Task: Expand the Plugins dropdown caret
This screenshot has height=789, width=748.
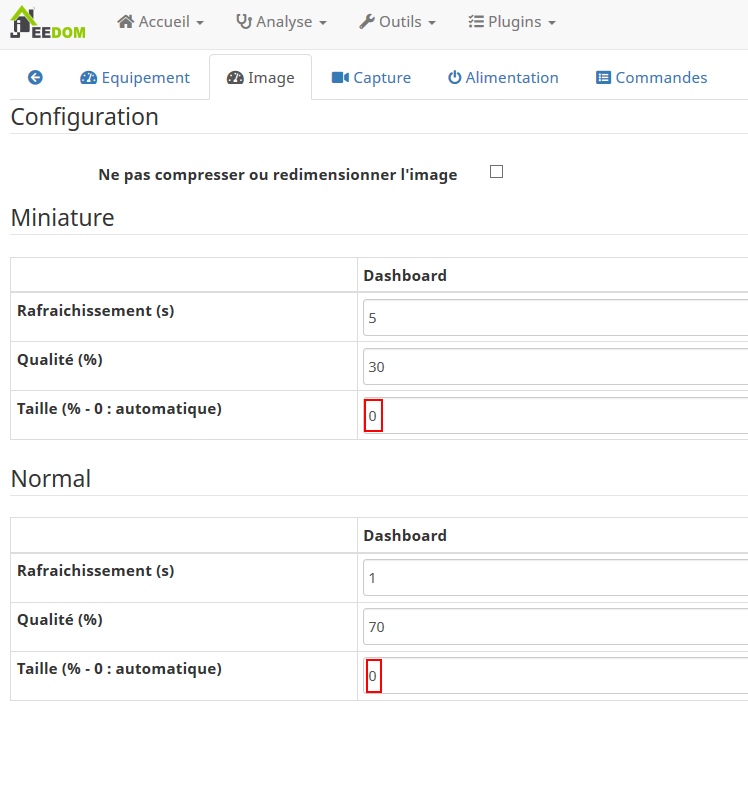Action: [x=551, y=23]
